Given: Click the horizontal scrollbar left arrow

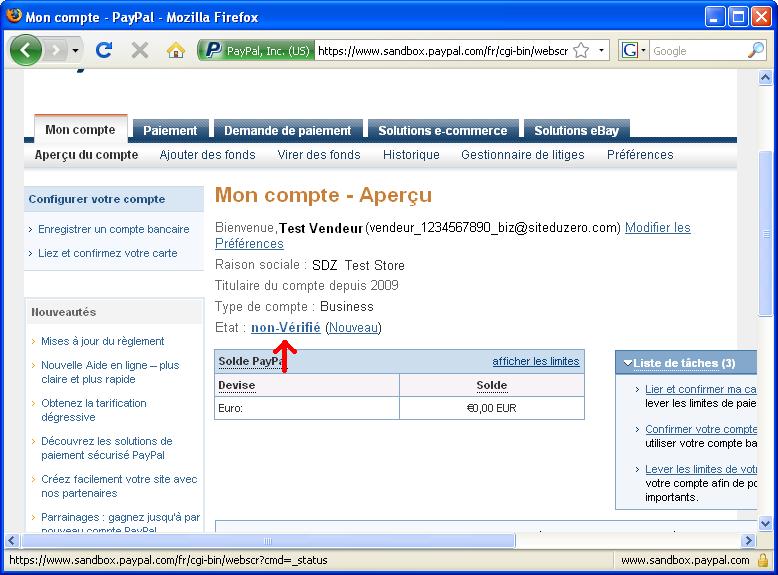Looking at the screenshot, I should click(12, 541).
